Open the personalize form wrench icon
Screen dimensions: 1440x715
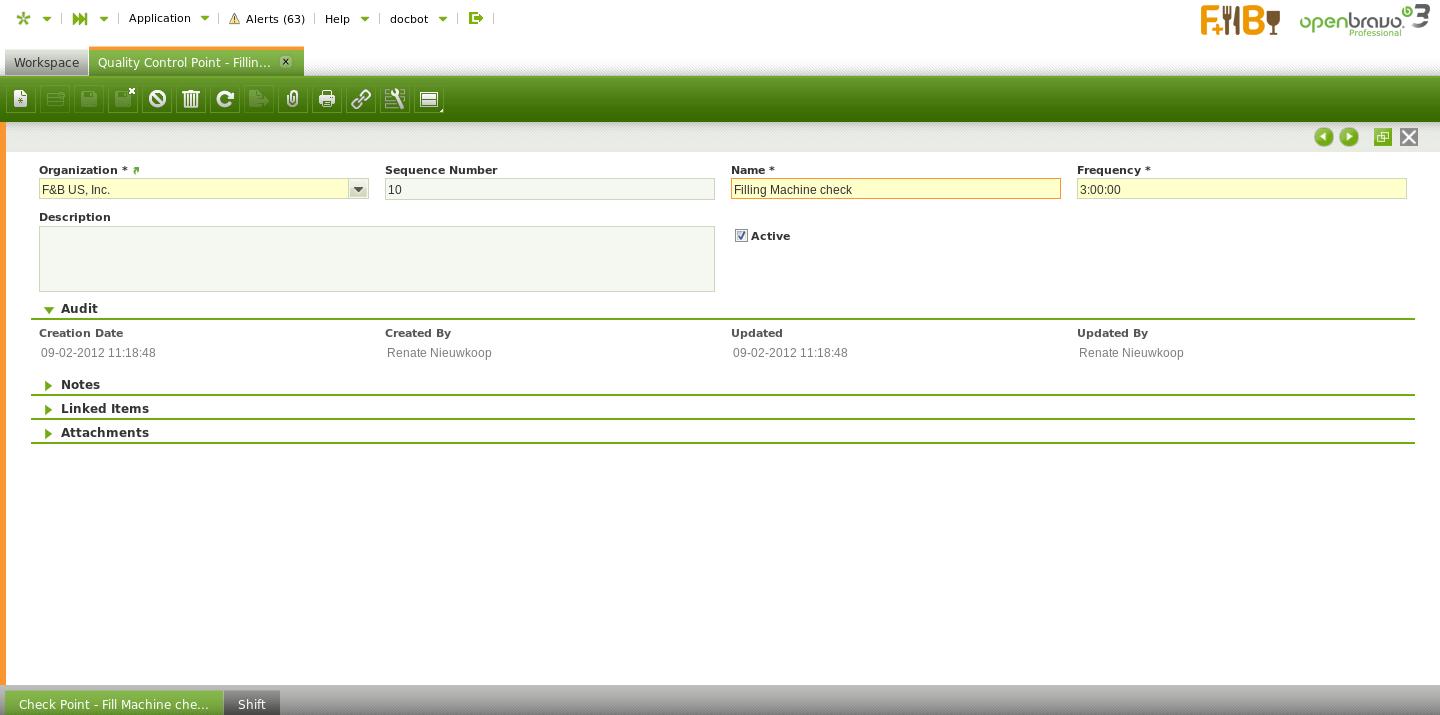(395, 99)
